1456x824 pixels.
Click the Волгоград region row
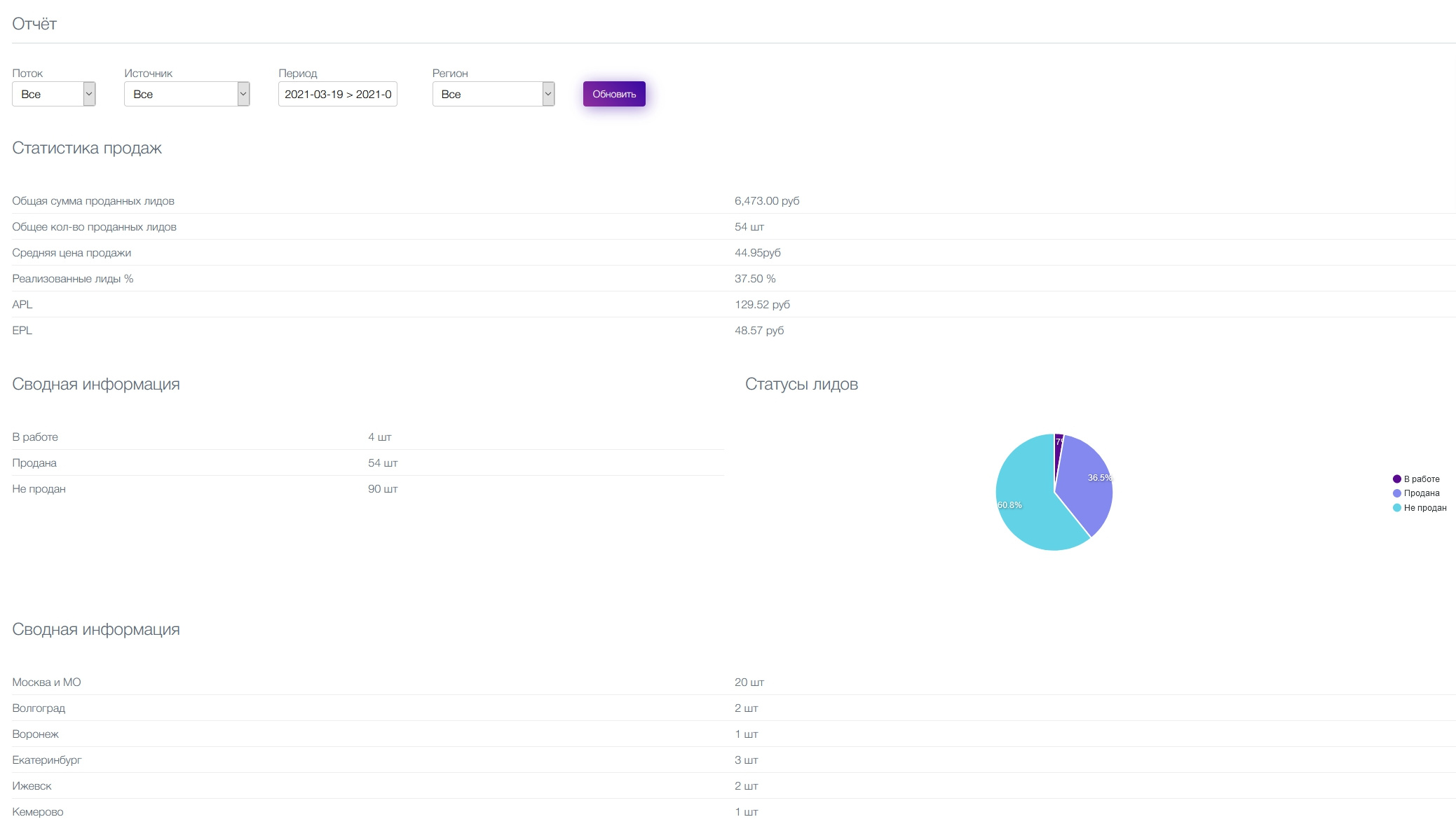[x=39, y=708]
